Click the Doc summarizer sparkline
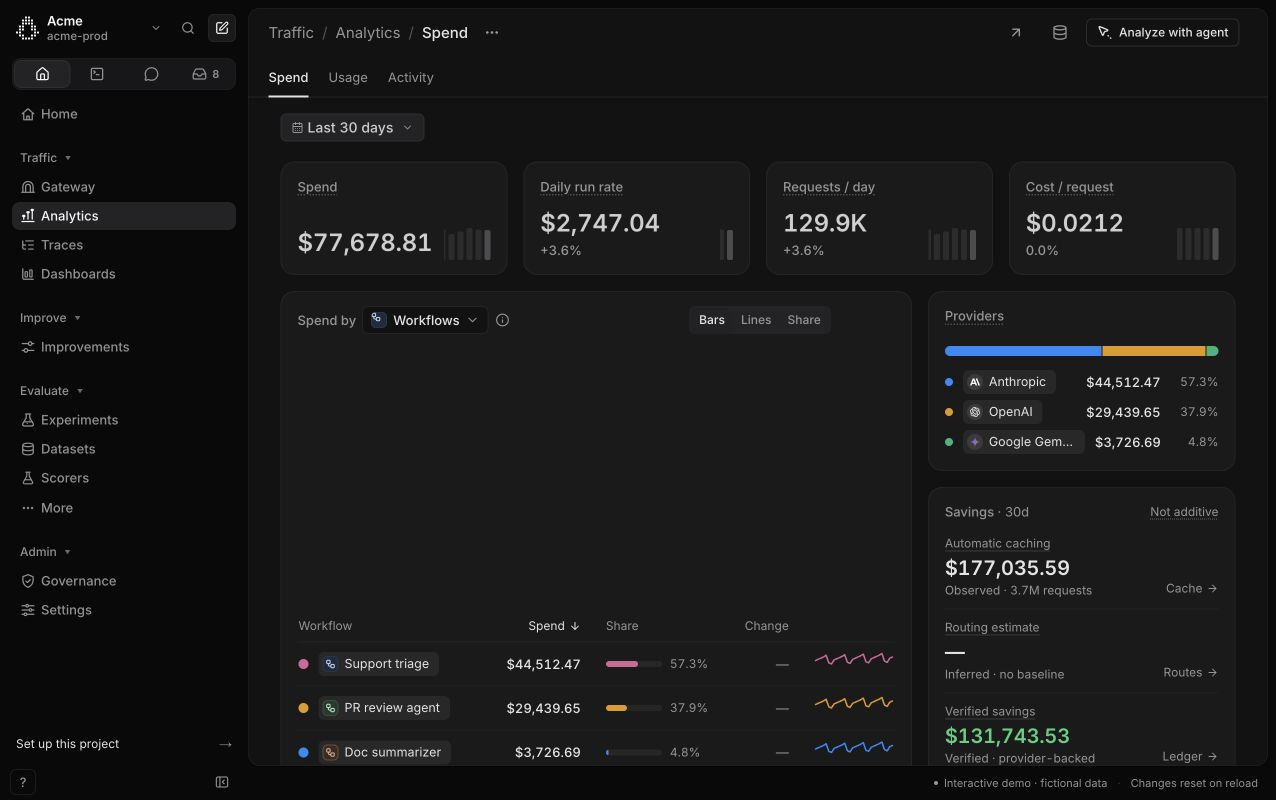 point(853,747)
